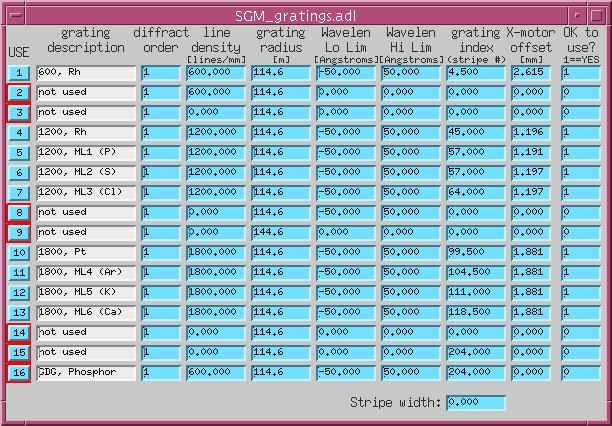Click USE button 7 for 1200, ML3 (Cl)
The width and height of the screenshot is (612, 426).
pos(19,193)
